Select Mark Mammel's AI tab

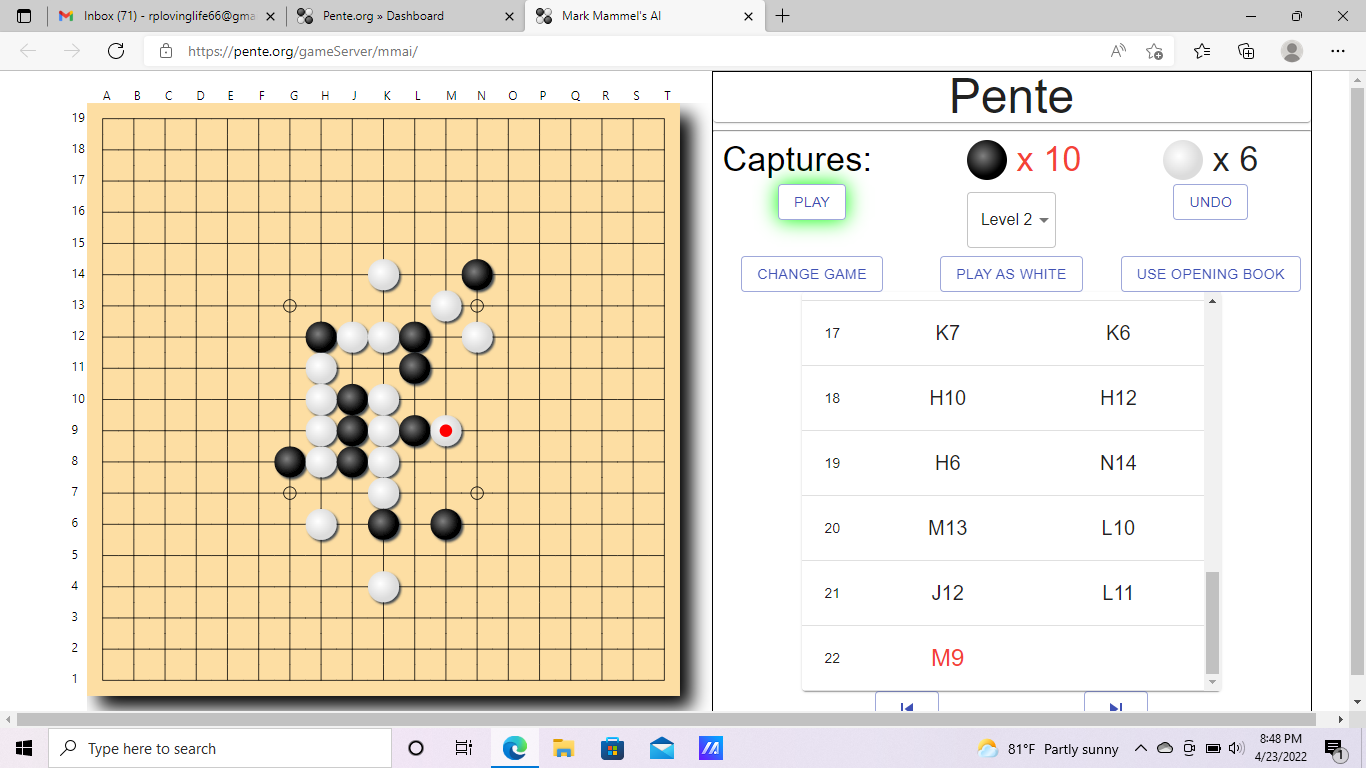(645, 16)
